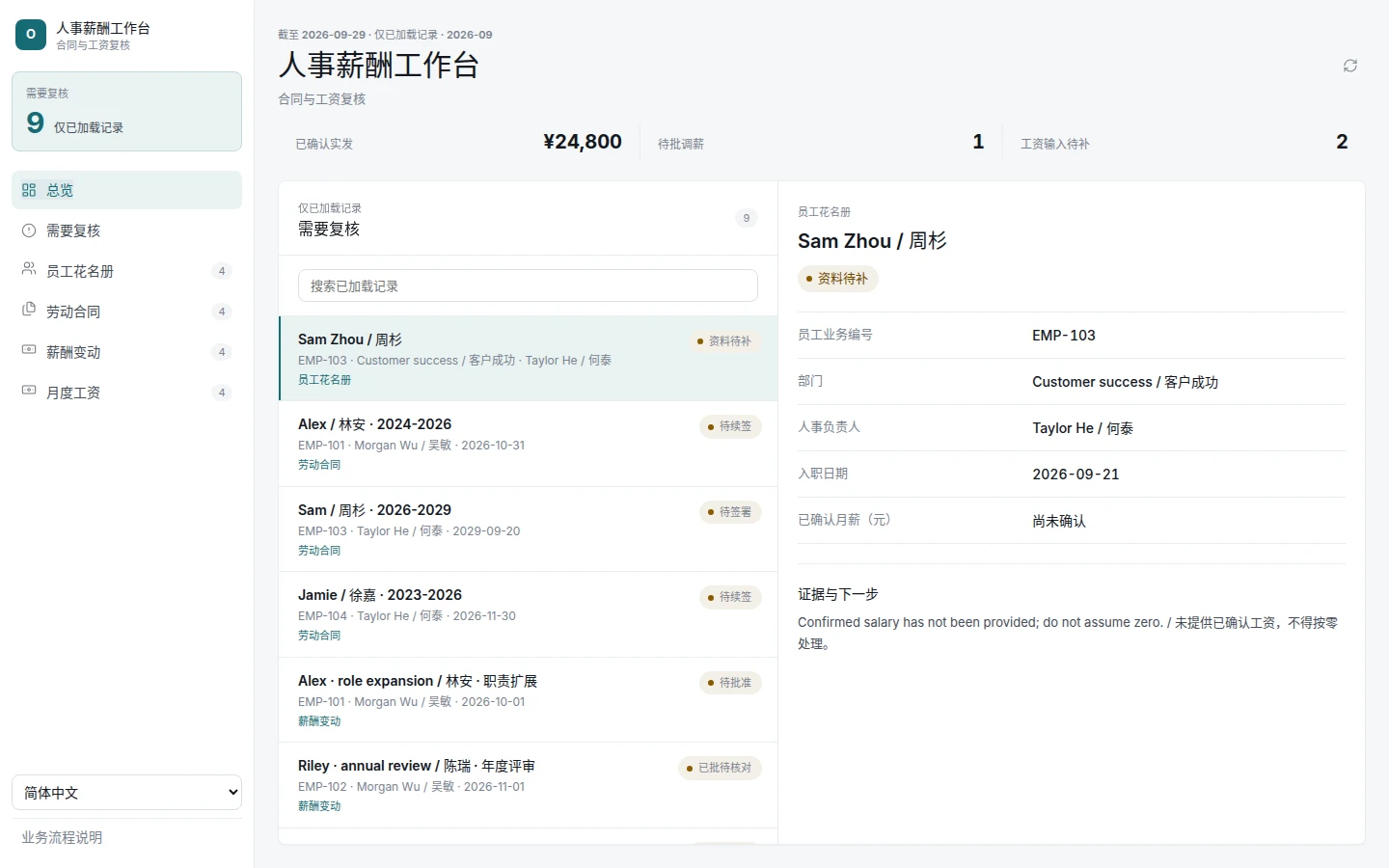
Task: Click the 需要复核 summary card showing 9
Action: point(126,111)
